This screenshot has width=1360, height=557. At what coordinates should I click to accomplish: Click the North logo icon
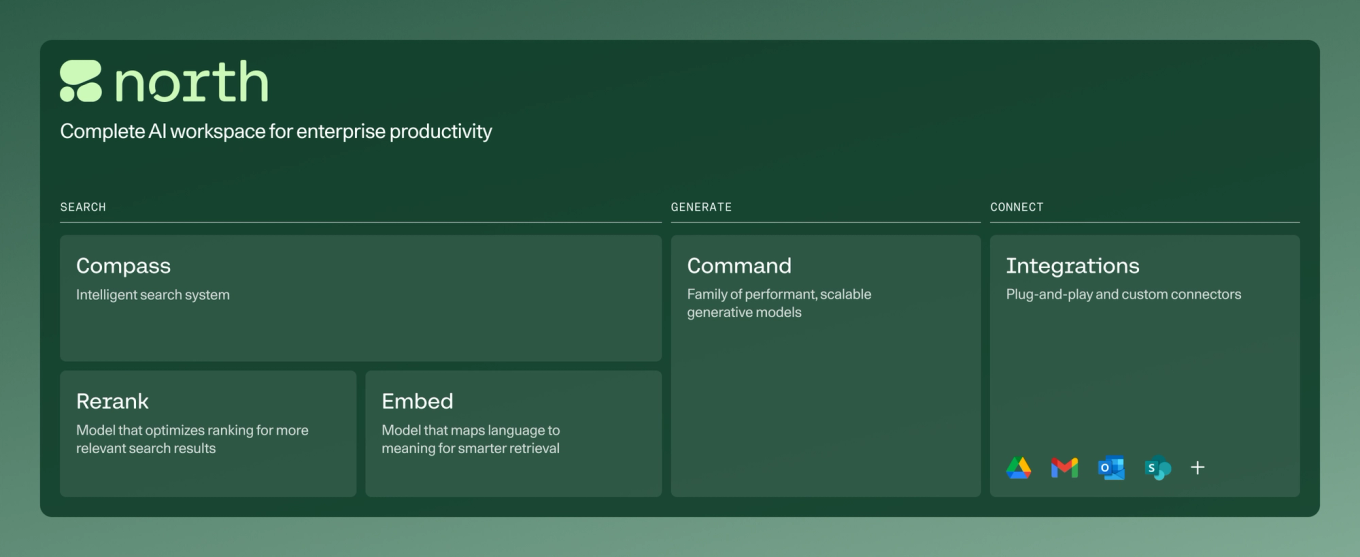point(81,81)
